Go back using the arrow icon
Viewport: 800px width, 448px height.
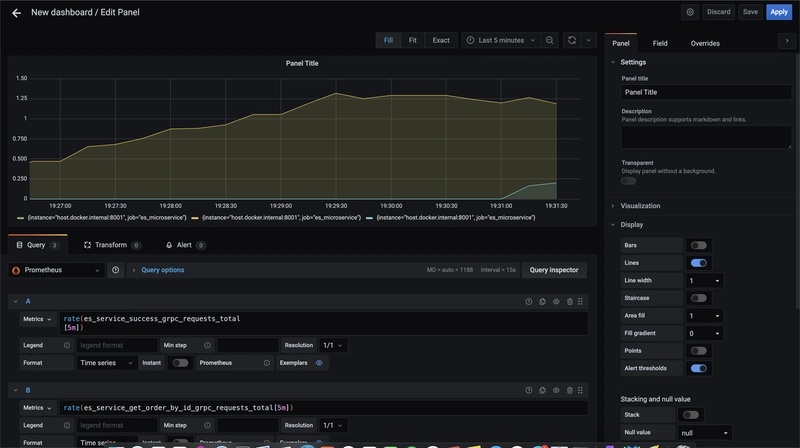coord(16,13)
